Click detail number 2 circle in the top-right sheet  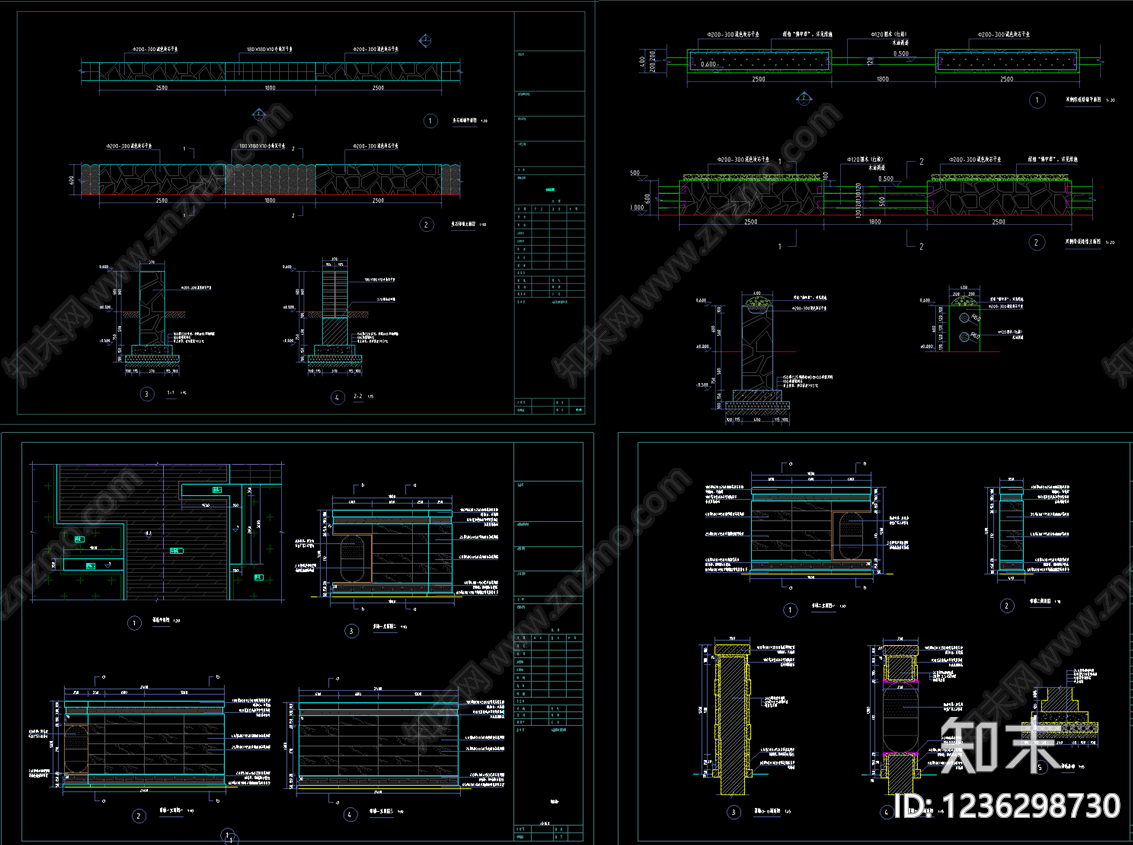[x=1037, y=242]
